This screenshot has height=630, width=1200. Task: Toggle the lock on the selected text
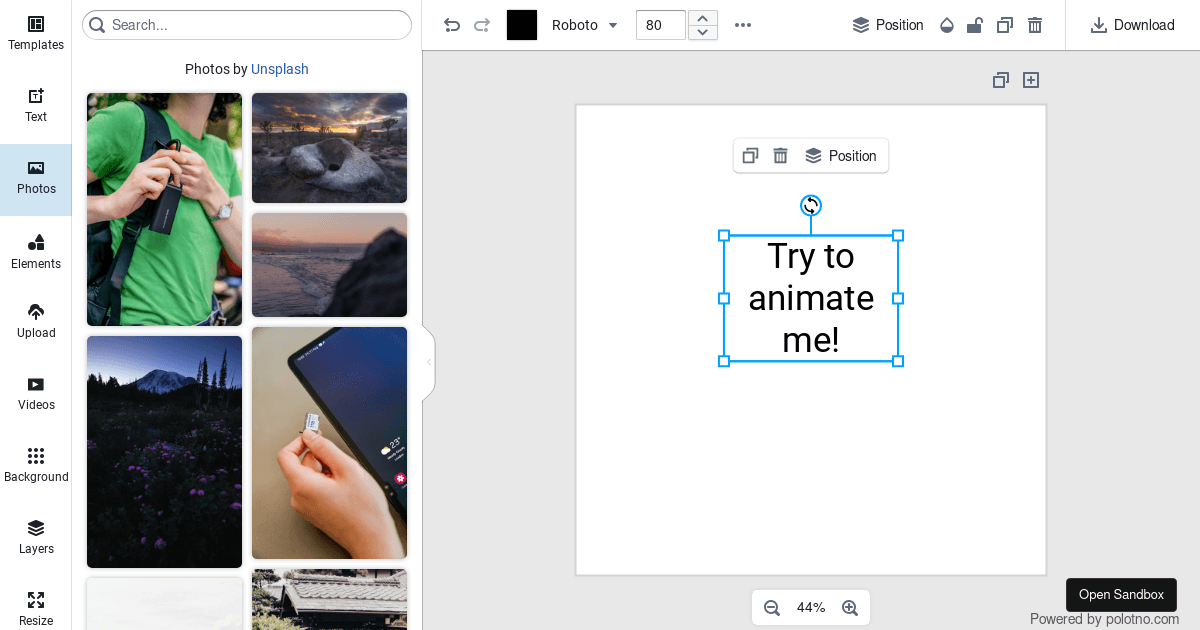click(974, 25)
